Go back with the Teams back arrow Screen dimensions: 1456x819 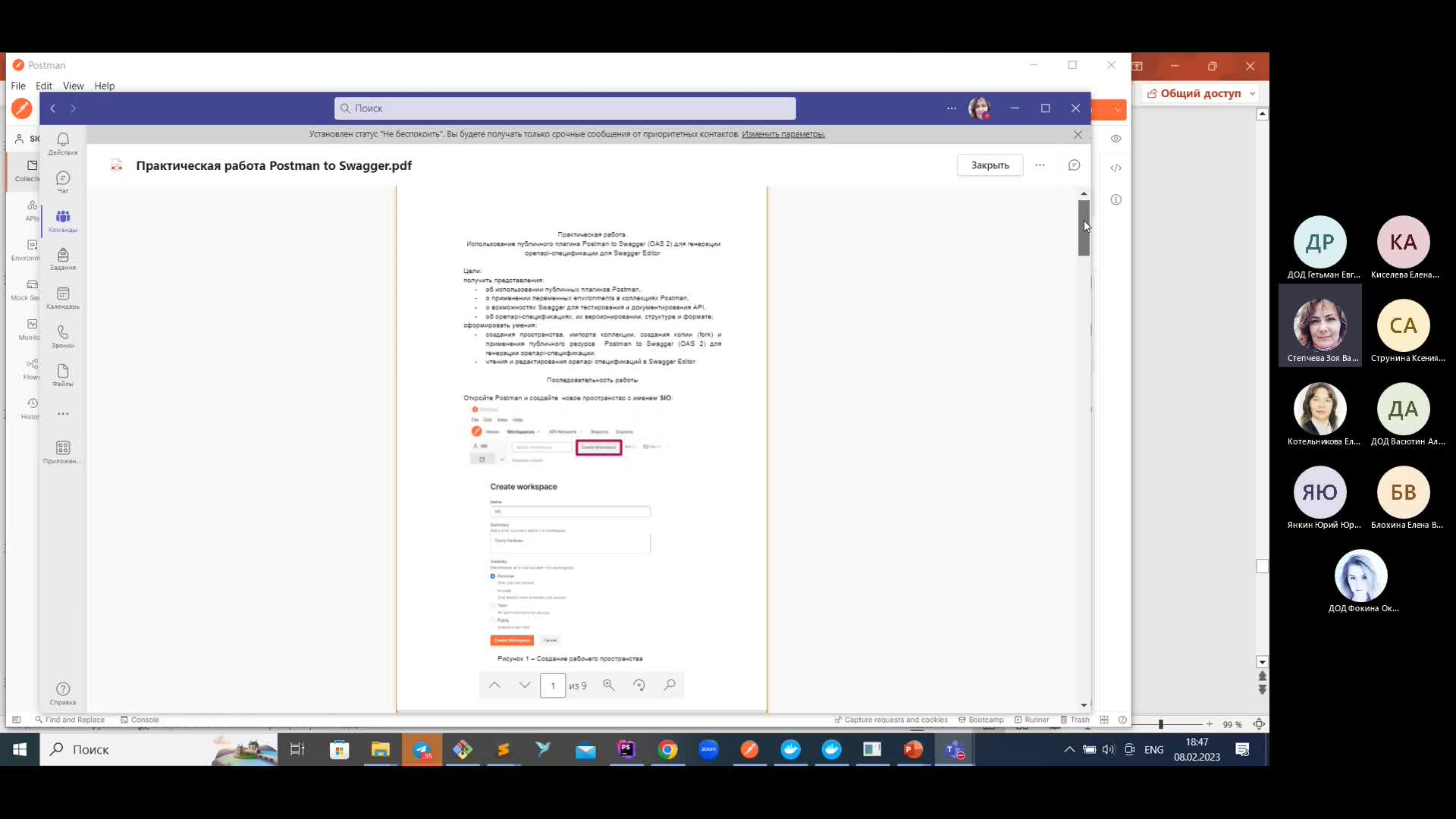tap(53, 108)
